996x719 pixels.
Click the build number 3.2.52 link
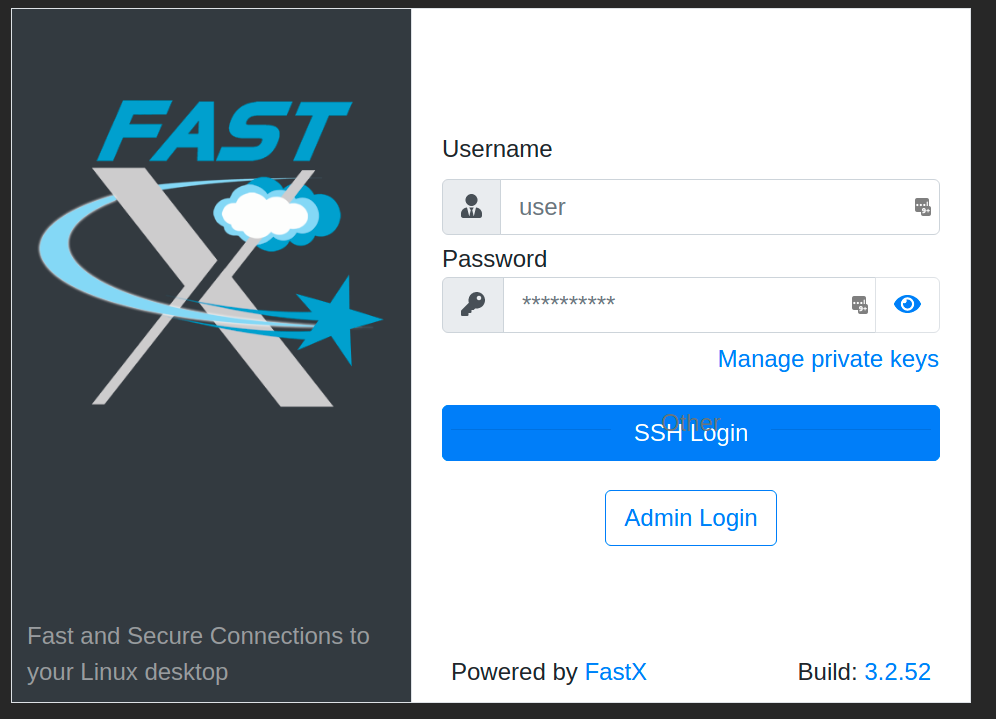tap(898, 672)
